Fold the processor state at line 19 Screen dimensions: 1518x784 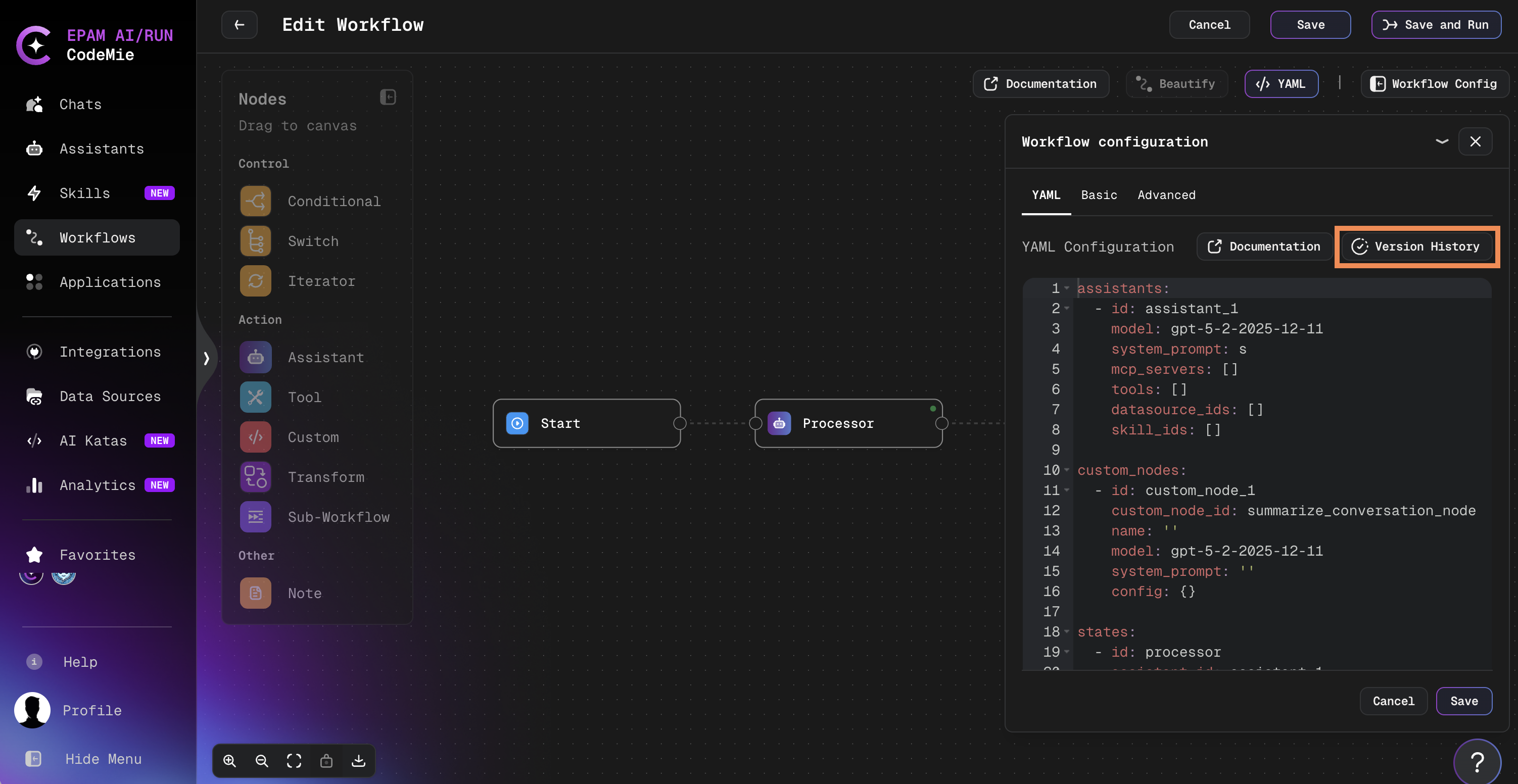click(x=1066, y=652)
